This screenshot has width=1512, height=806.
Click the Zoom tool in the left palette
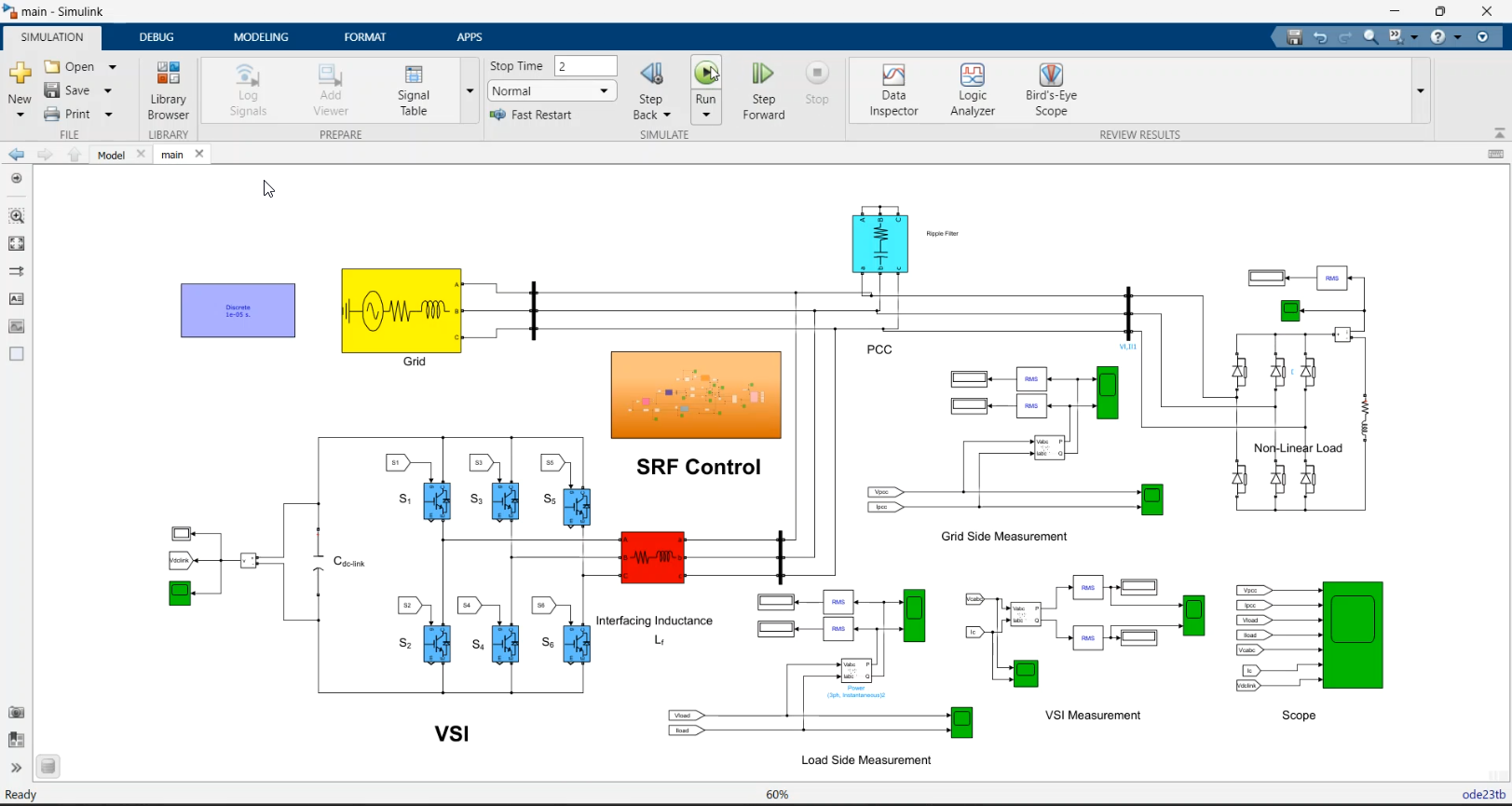click(17, 216)
